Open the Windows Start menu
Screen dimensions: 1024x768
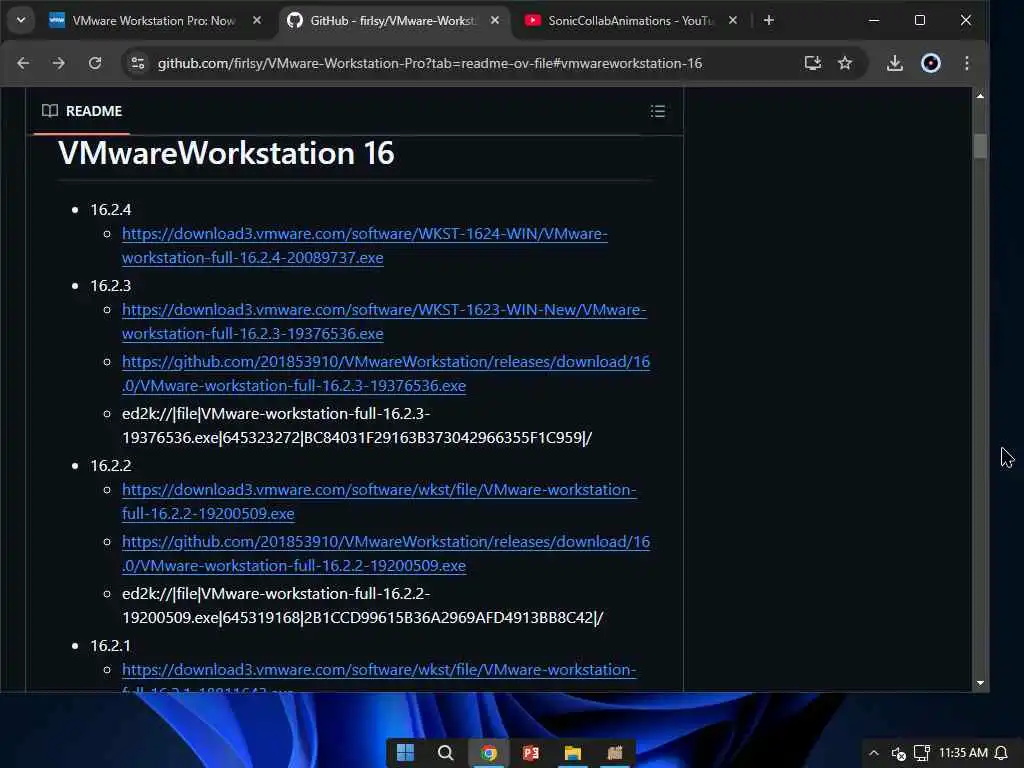click(x=405, y=753)
